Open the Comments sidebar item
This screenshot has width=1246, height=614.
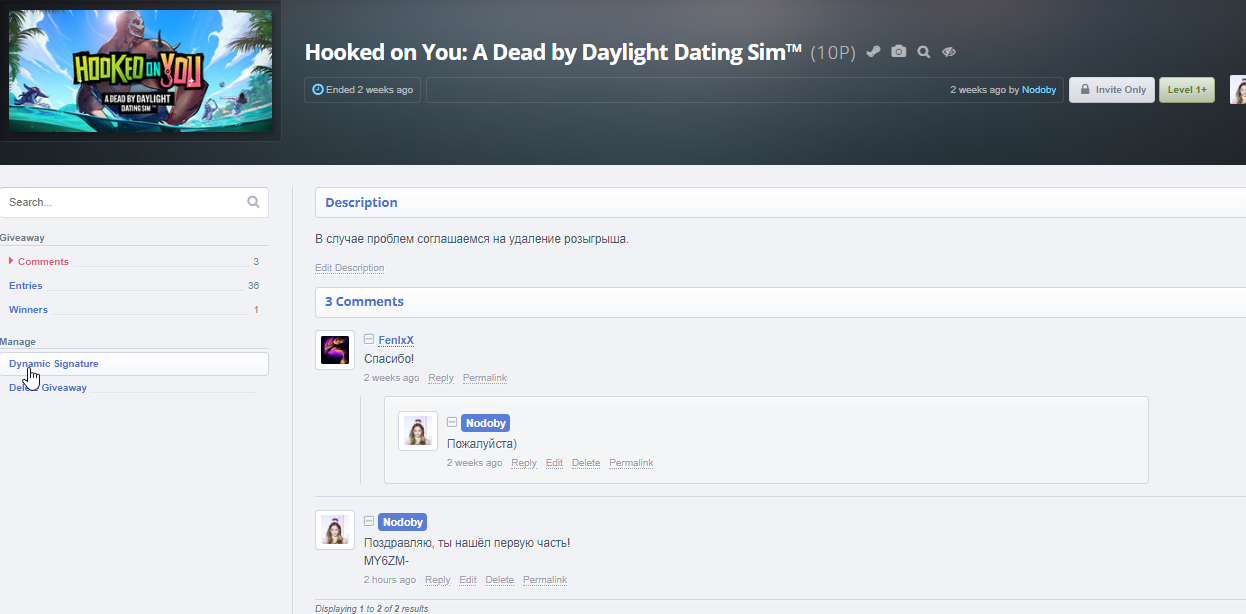134,262
